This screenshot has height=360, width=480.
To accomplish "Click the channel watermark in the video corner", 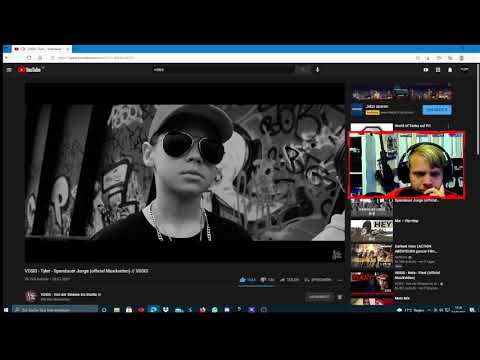I will (337, 255).
